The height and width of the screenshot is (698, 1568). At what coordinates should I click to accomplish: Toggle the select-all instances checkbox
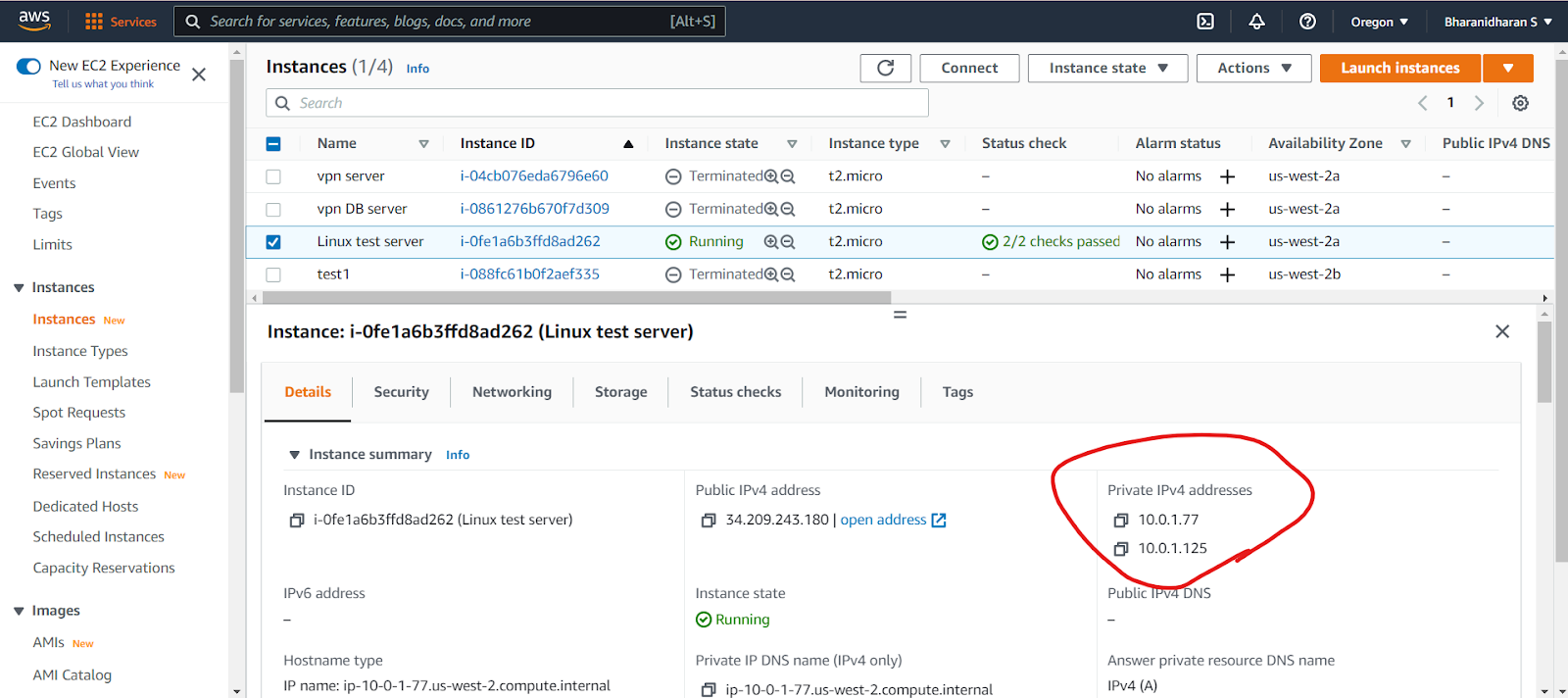(273, 144)
